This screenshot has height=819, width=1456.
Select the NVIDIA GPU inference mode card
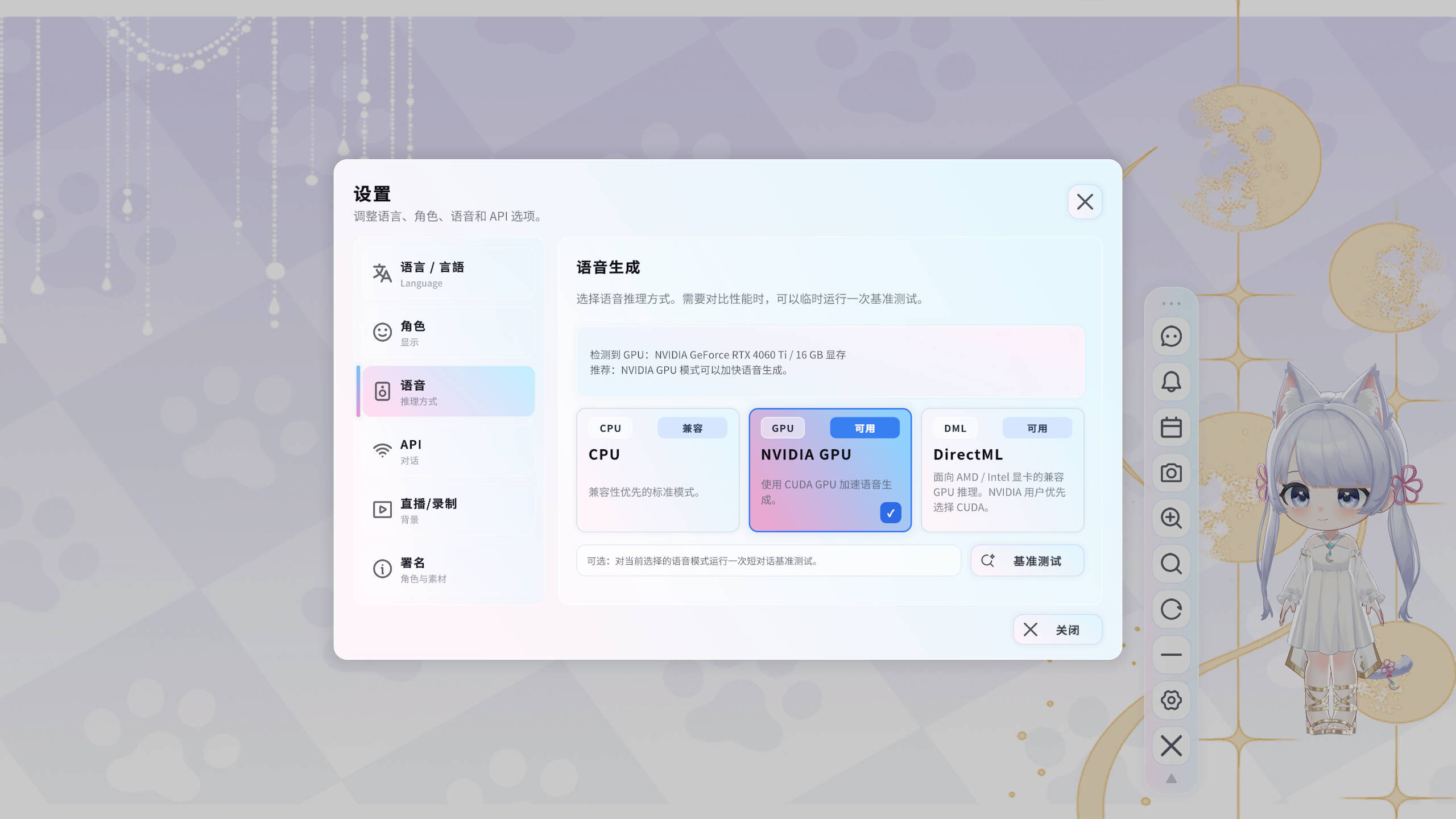[830, 470]
